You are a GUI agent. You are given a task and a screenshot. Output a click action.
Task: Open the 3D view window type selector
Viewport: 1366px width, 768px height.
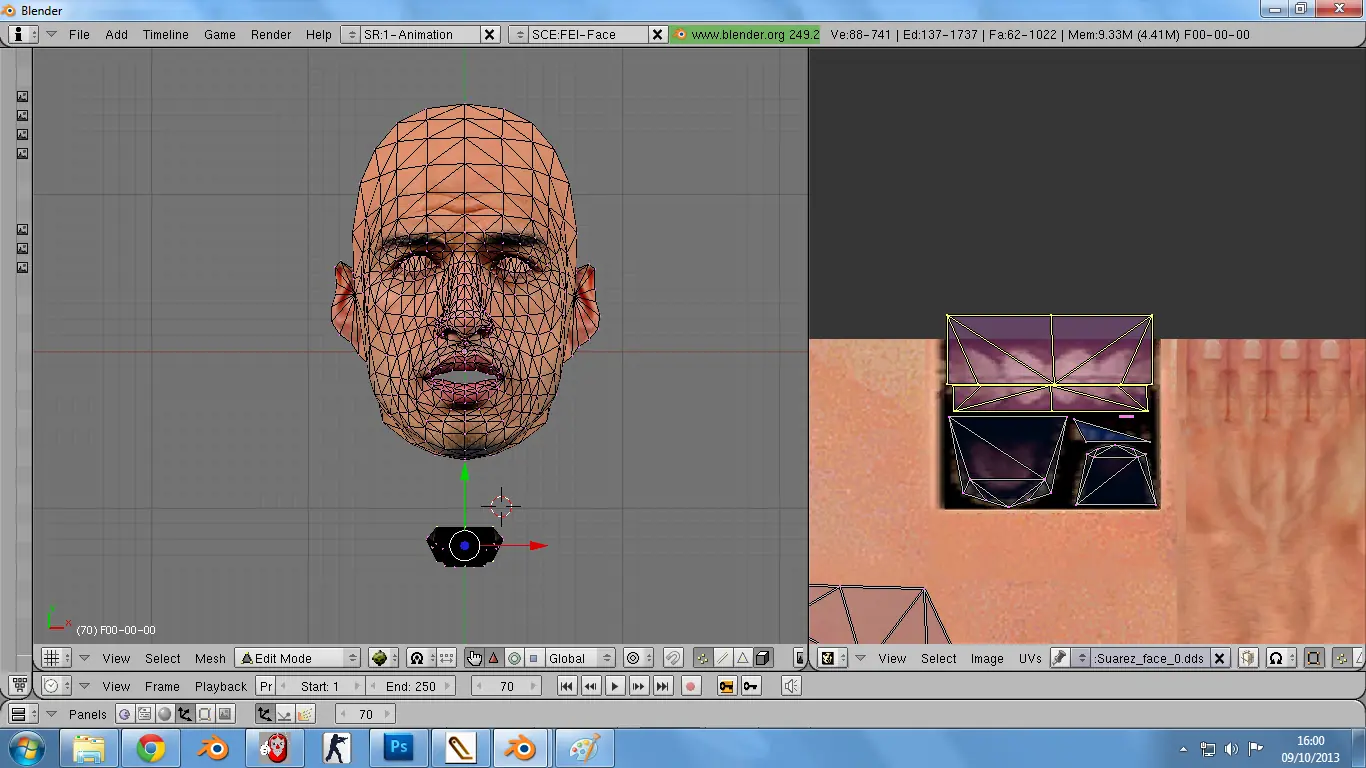(58, 658)
